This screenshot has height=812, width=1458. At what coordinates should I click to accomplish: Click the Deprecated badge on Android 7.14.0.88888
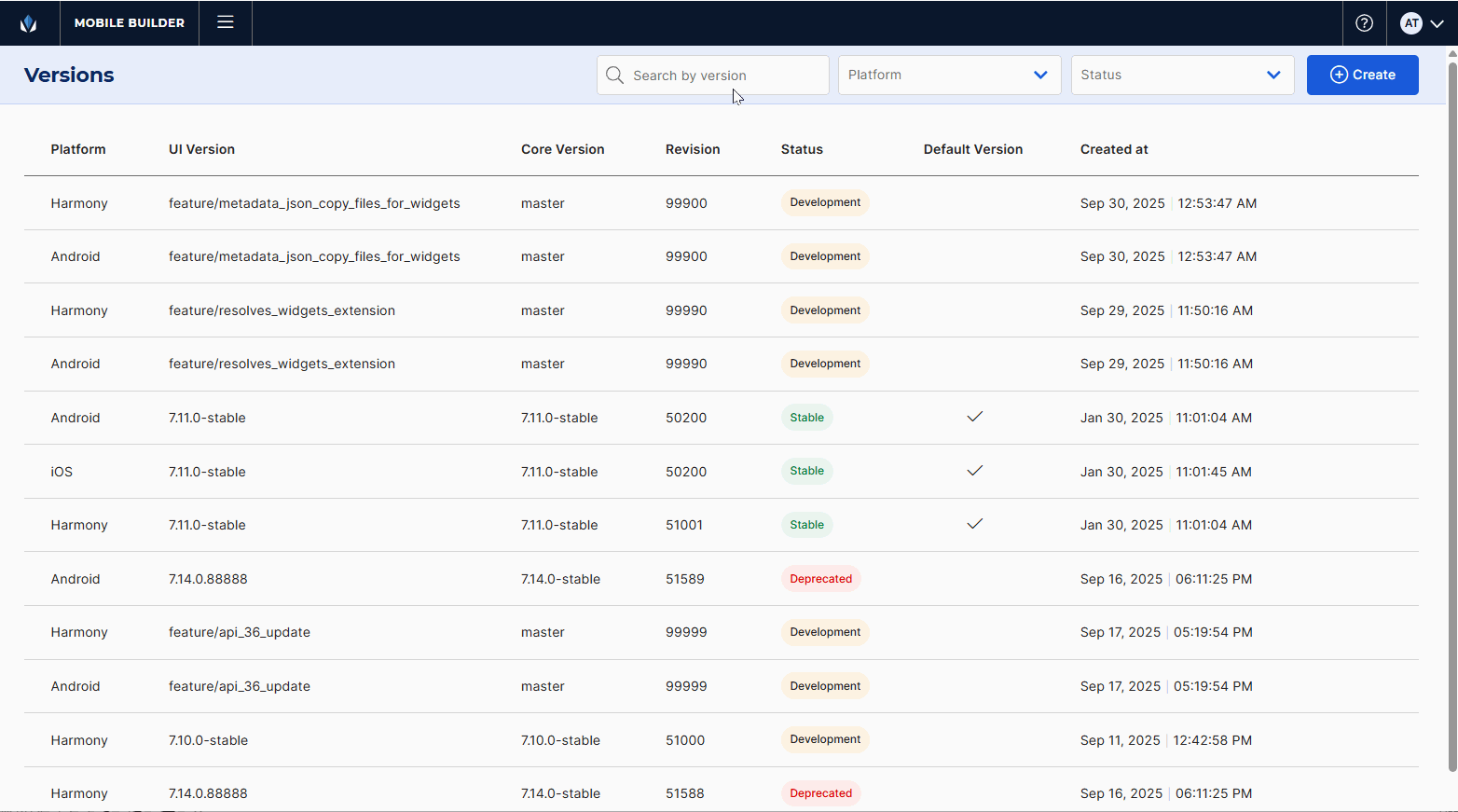pos(820,579)
